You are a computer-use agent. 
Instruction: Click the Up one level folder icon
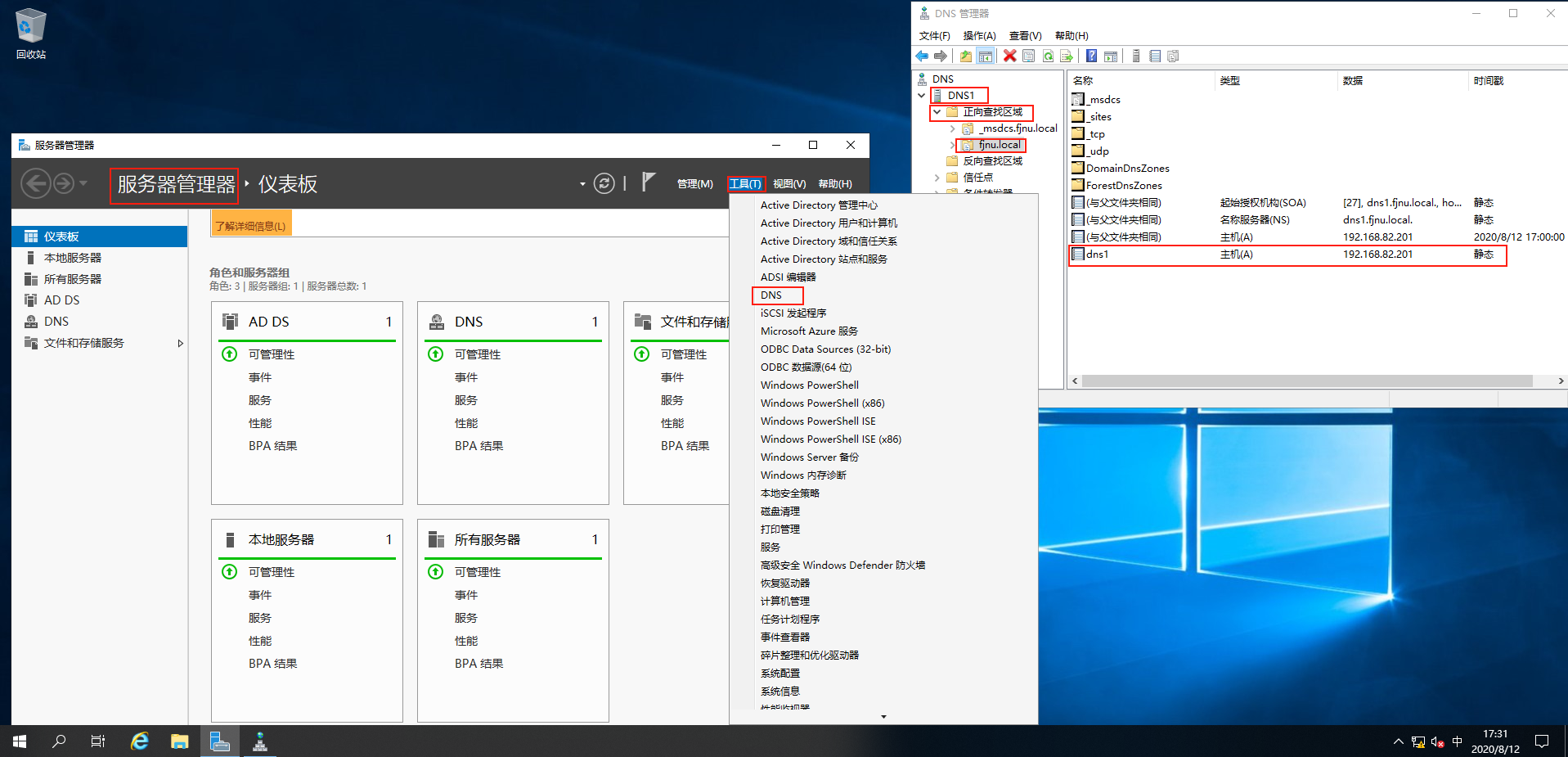pyautogui.click(x=966, y=56)
